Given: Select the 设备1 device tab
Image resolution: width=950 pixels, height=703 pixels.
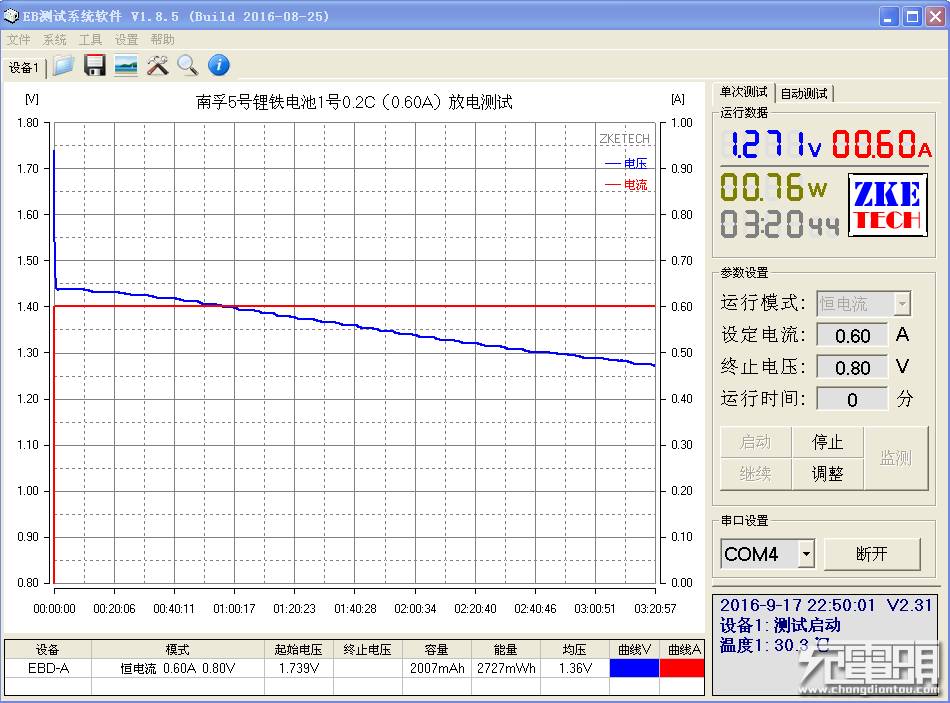Looking at the screenshot, I should coord(24,67).
